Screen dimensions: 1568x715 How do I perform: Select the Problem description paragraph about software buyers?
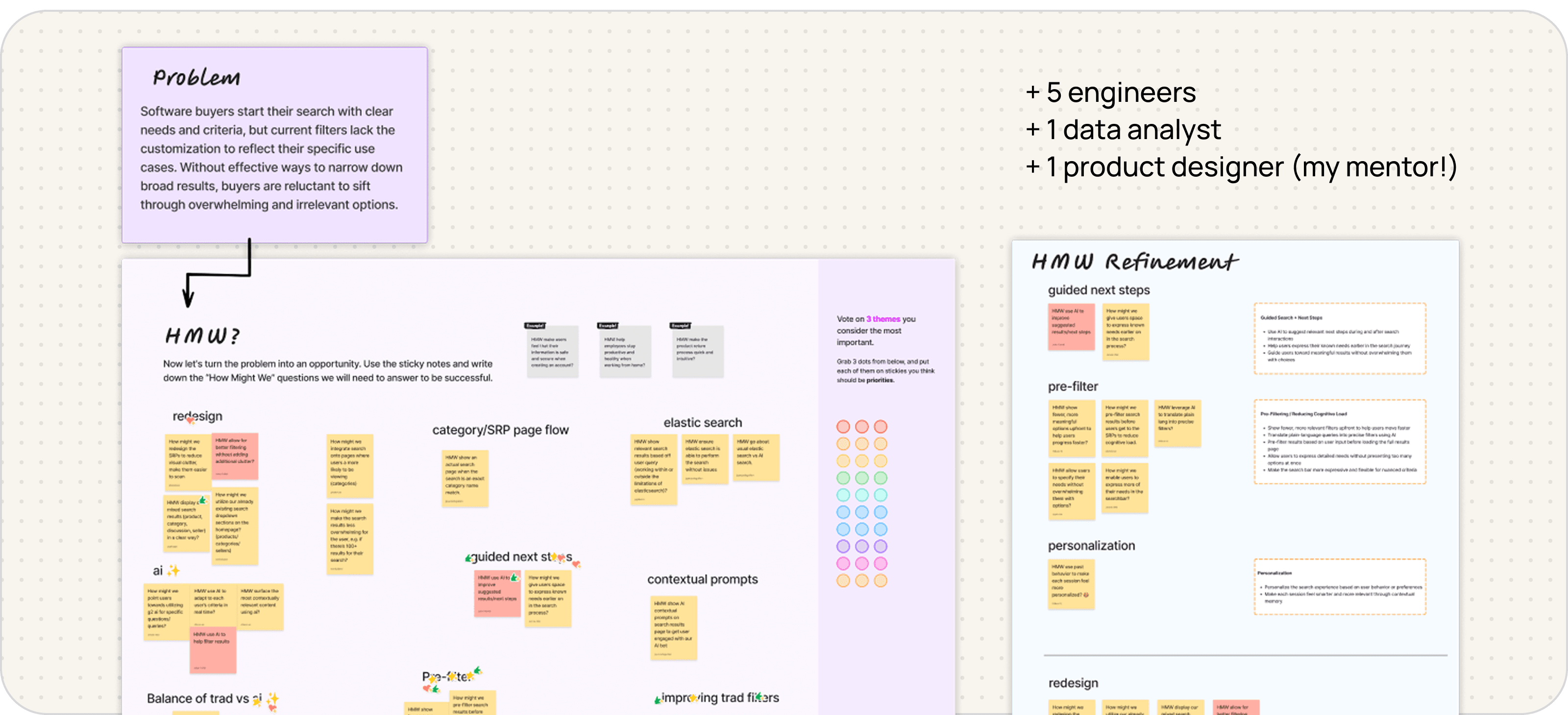tap(271, 158)
